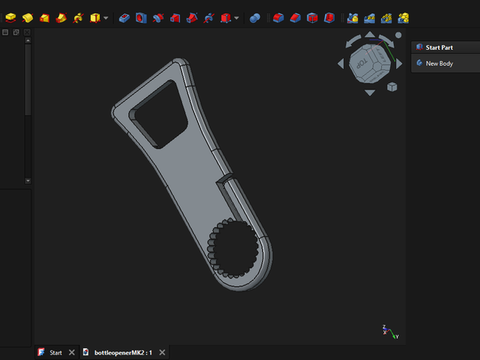Viewport: 480px width, 360px height.
Task: Click the navigation cube down arrow
Action: 370,93
